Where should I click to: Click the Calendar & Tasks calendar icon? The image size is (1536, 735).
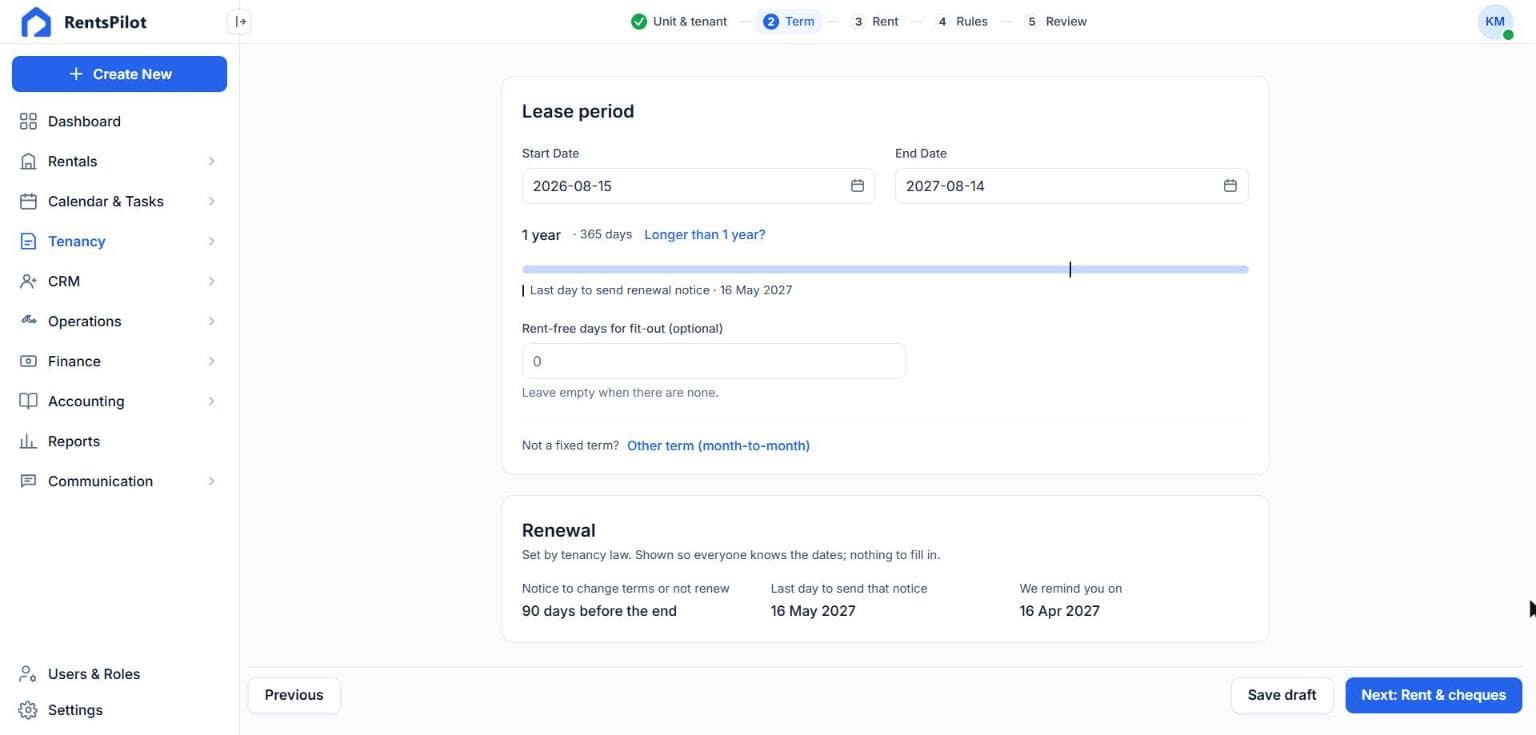[28, 201]
